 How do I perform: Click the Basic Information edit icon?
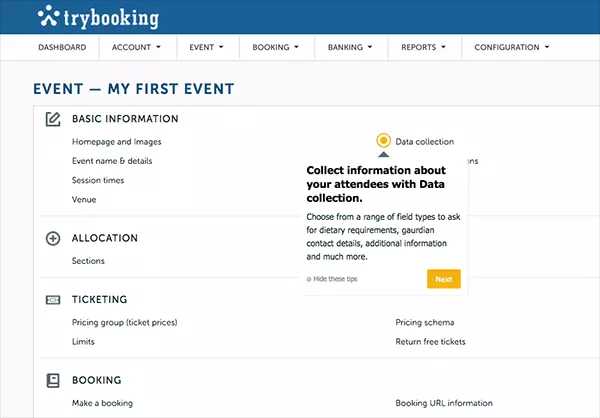(x=53, y=119)
